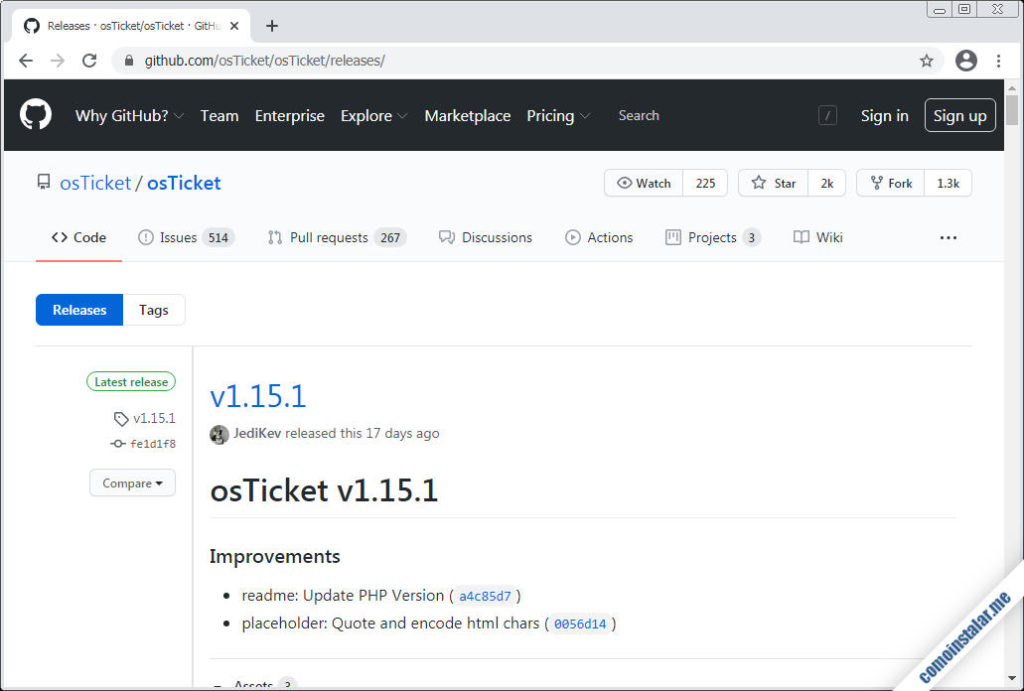Image resolution: width=1024 pixels, height=691 pixels.
Task: Click JediKev's avatar next to the release
Action: 219,434
